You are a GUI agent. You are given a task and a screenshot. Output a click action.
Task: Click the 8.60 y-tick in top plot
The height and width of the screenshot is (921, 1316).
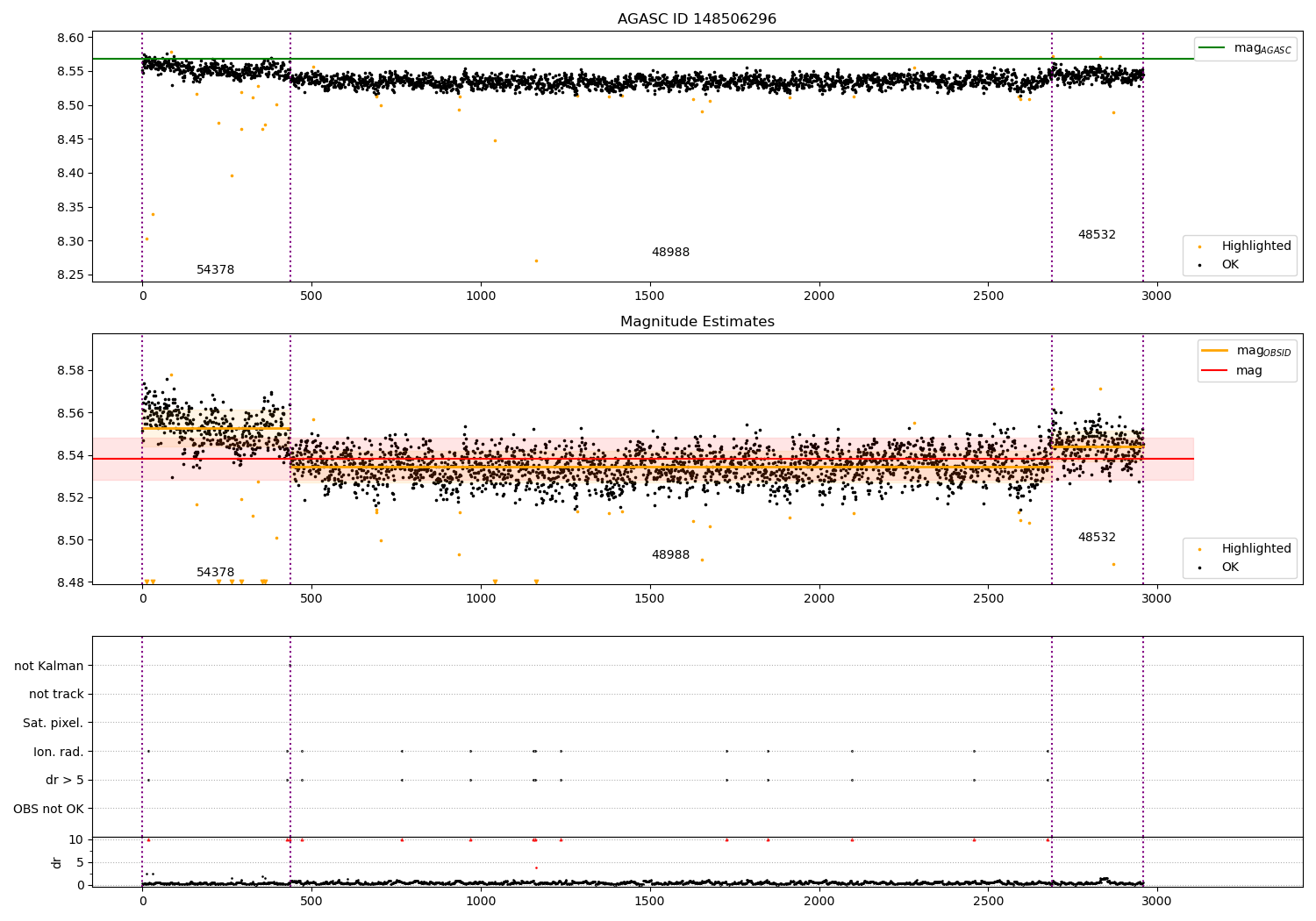(x=71, y=38)
